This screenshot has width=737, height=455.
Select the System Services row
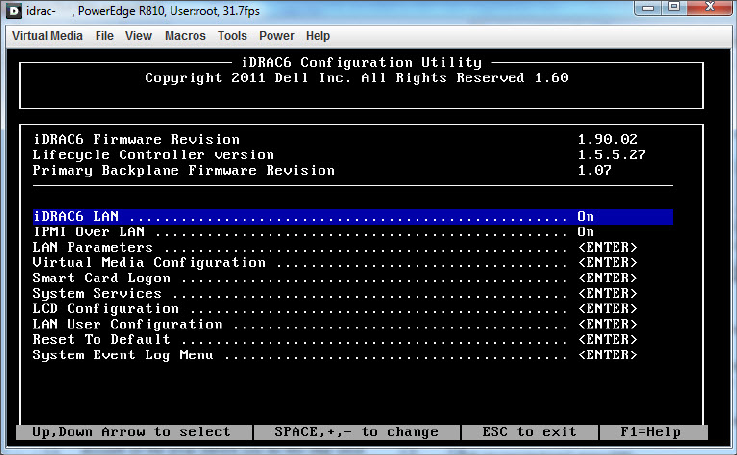[97, 294]
